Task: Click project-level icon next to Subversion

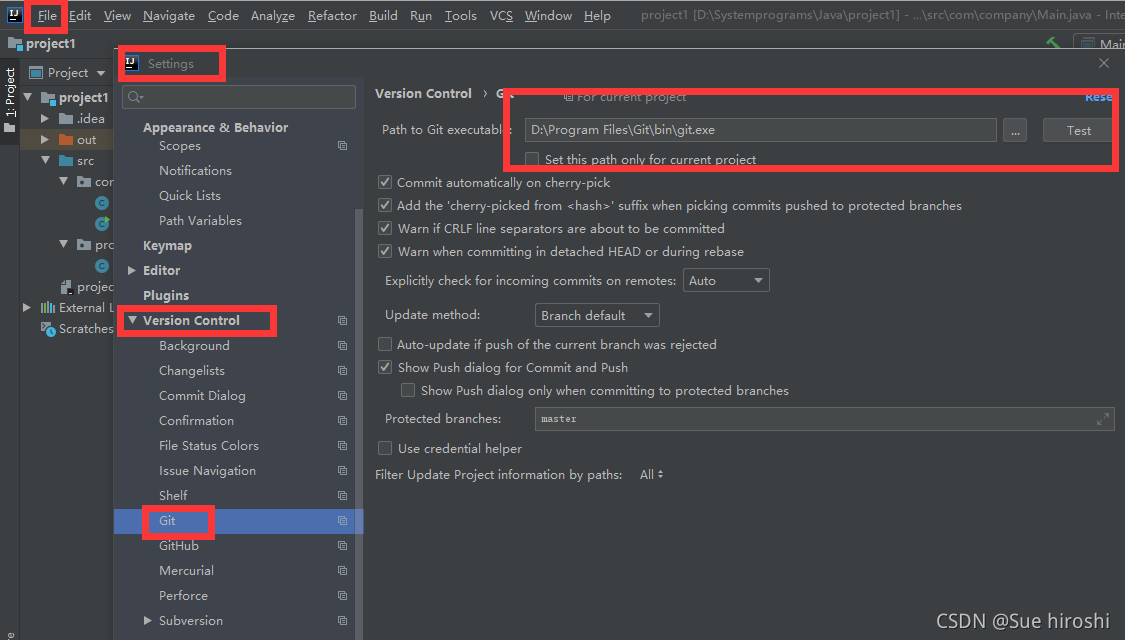Action: (x=342, y=621)
